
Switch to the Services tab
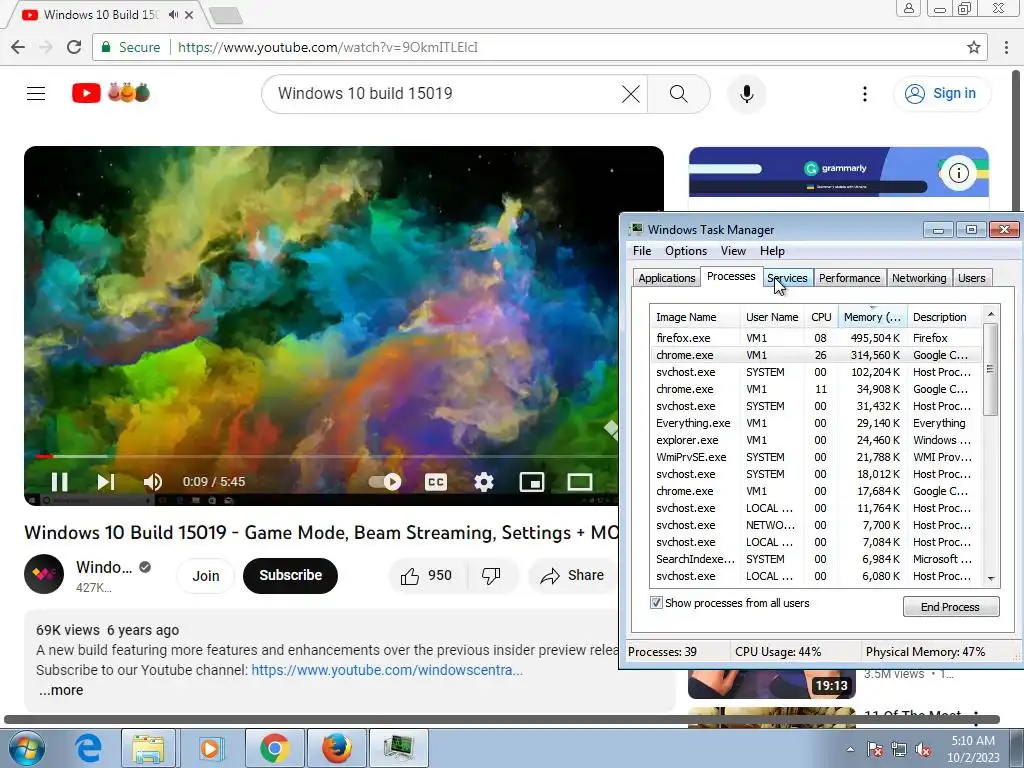click(788, 278)
